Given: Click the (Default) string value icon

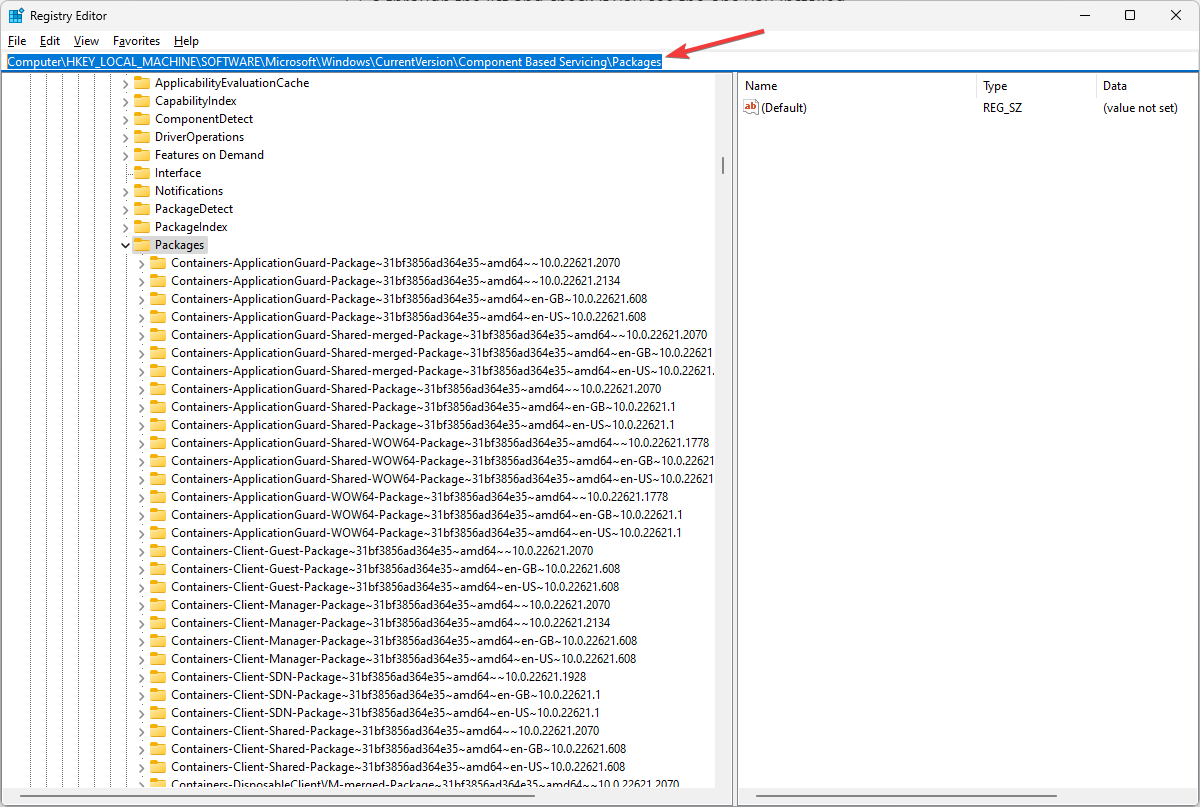Looking at the screenshot, I should (x=751, y=107).
